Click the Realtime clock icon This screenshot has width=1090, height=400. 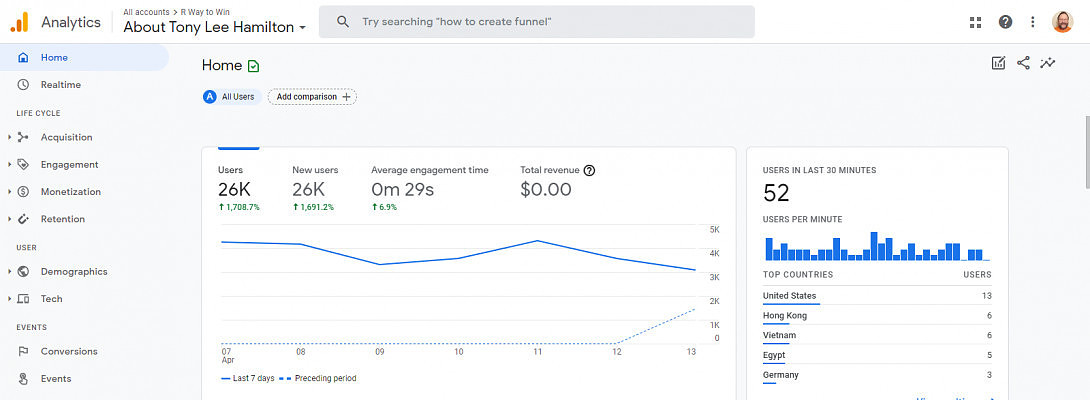23,85
